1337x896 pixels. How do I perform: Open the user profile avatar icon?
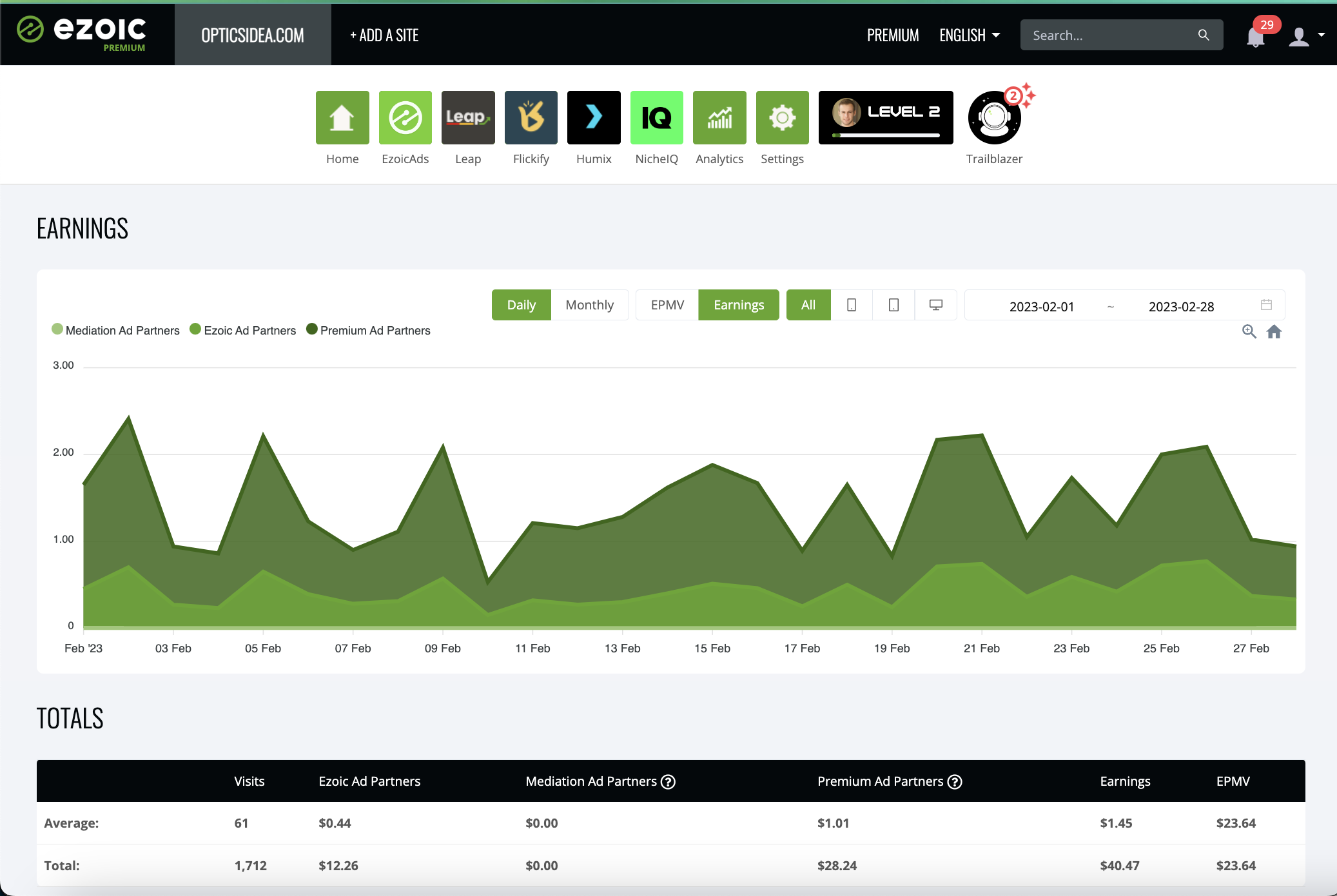pyautogui.click(x=1299, y=36)
